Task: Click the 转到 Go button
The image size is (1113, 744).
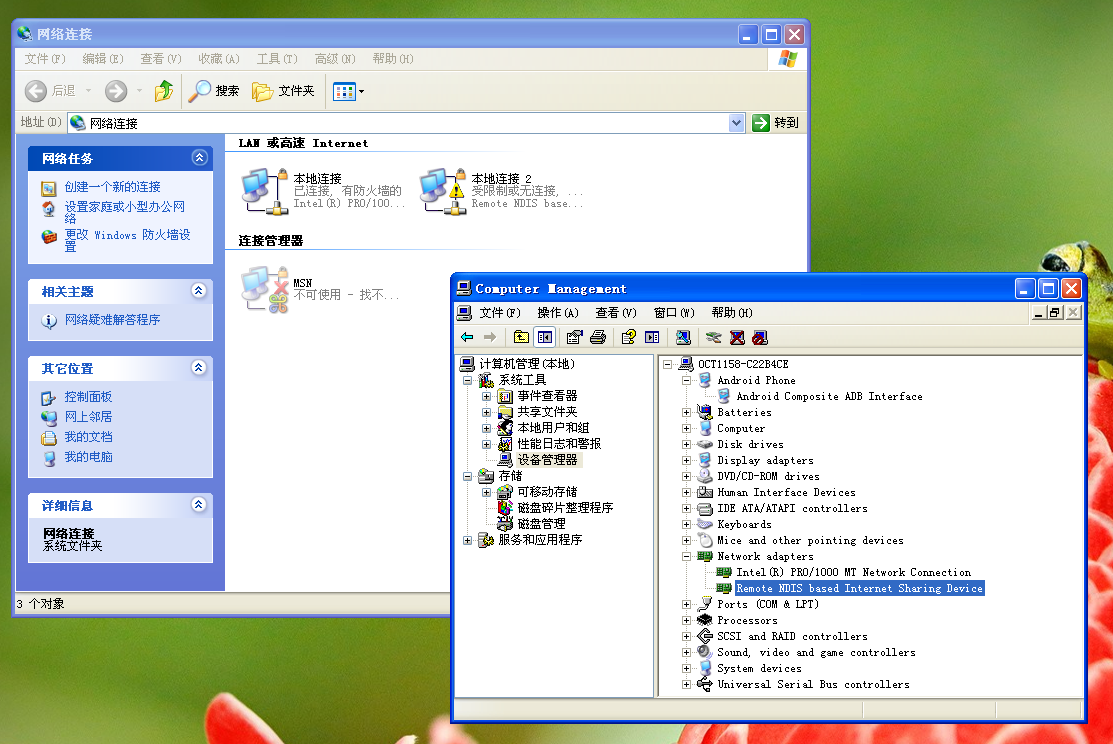Action: point(776,122)
